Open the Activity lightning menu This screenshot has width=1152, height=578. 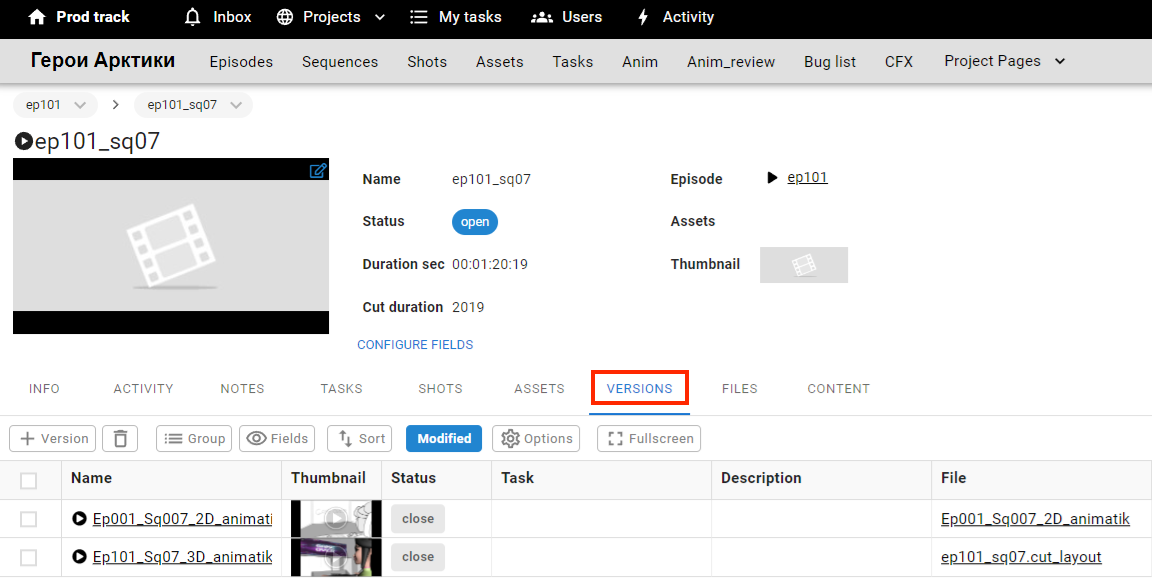click(x=643, y=17)
